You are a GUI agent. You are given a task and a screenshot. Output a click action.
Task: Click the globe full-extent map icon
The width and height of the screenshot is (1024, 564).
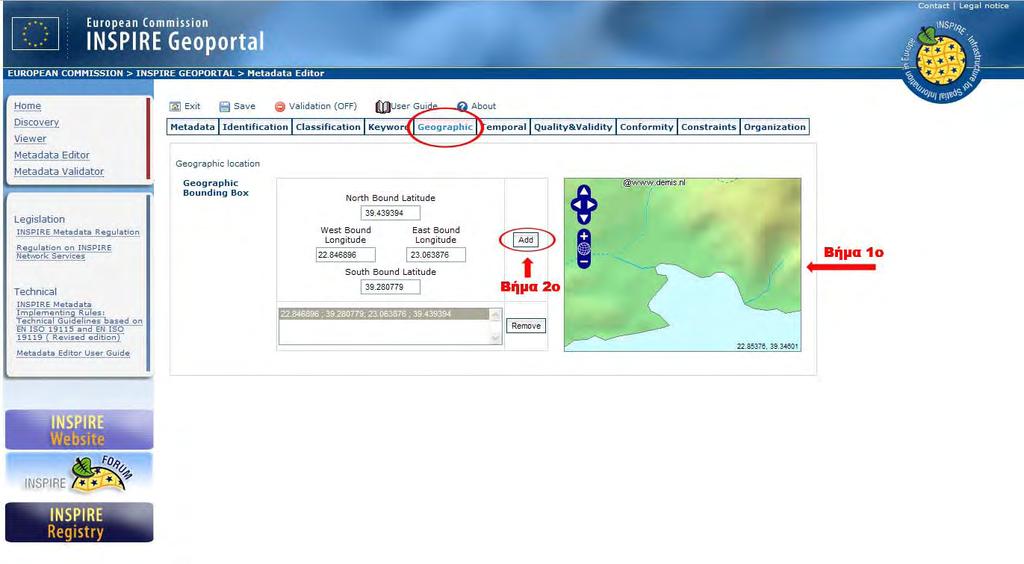tap(584, 249)
